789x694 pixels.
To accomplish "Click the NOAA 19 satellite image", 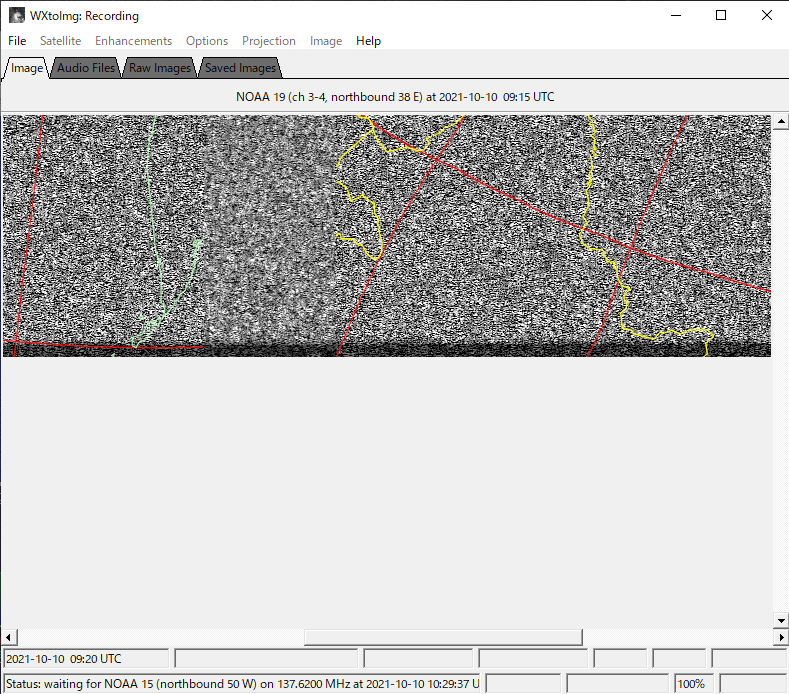I will click(x=387, y=235).
